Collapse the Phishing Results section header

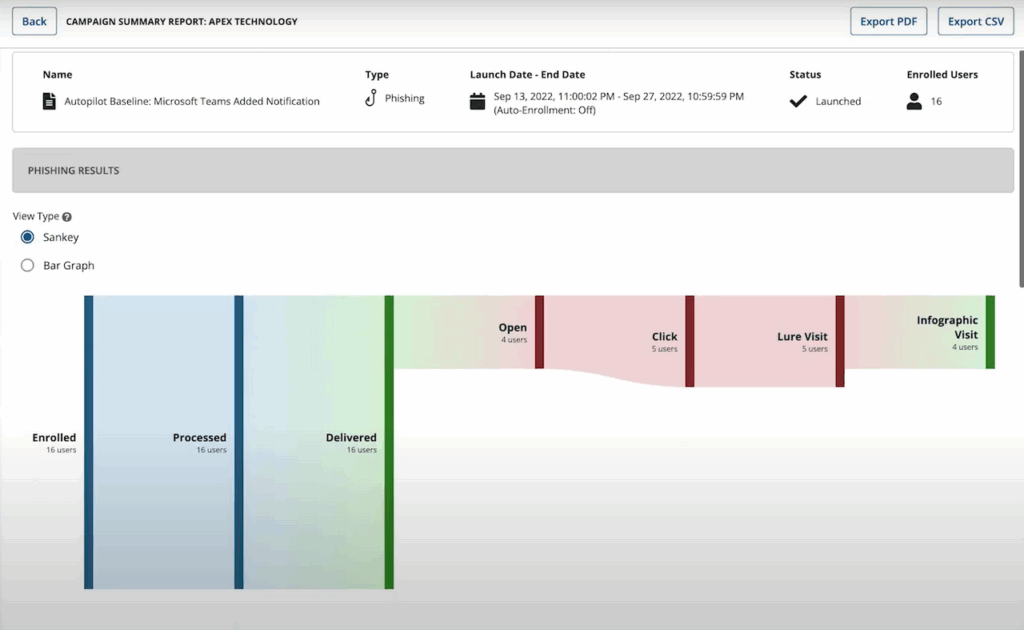512,171
